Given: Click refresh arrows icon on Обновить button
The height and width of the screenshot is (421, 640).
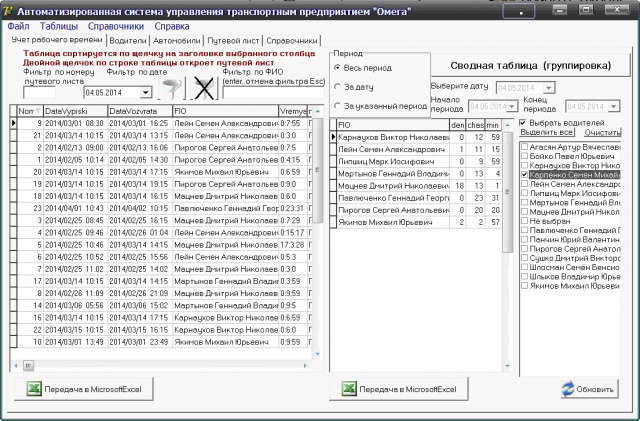Looking at the screenshot, I should [x=568, y=389].
